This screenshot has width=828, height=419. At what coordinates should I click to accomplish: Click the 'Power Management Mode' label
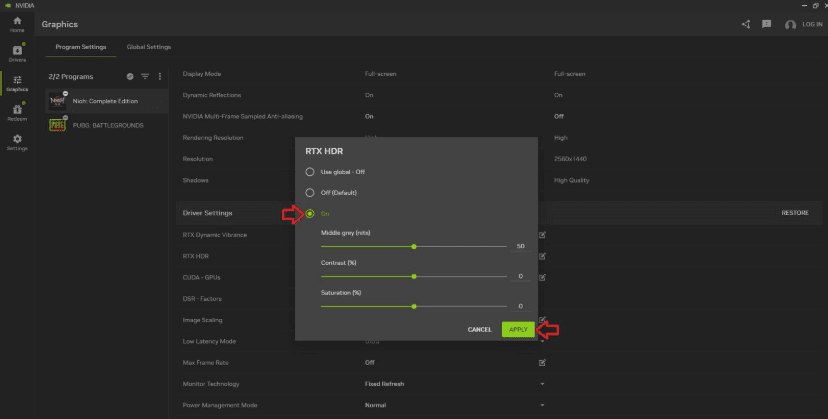tap(220, 405)
